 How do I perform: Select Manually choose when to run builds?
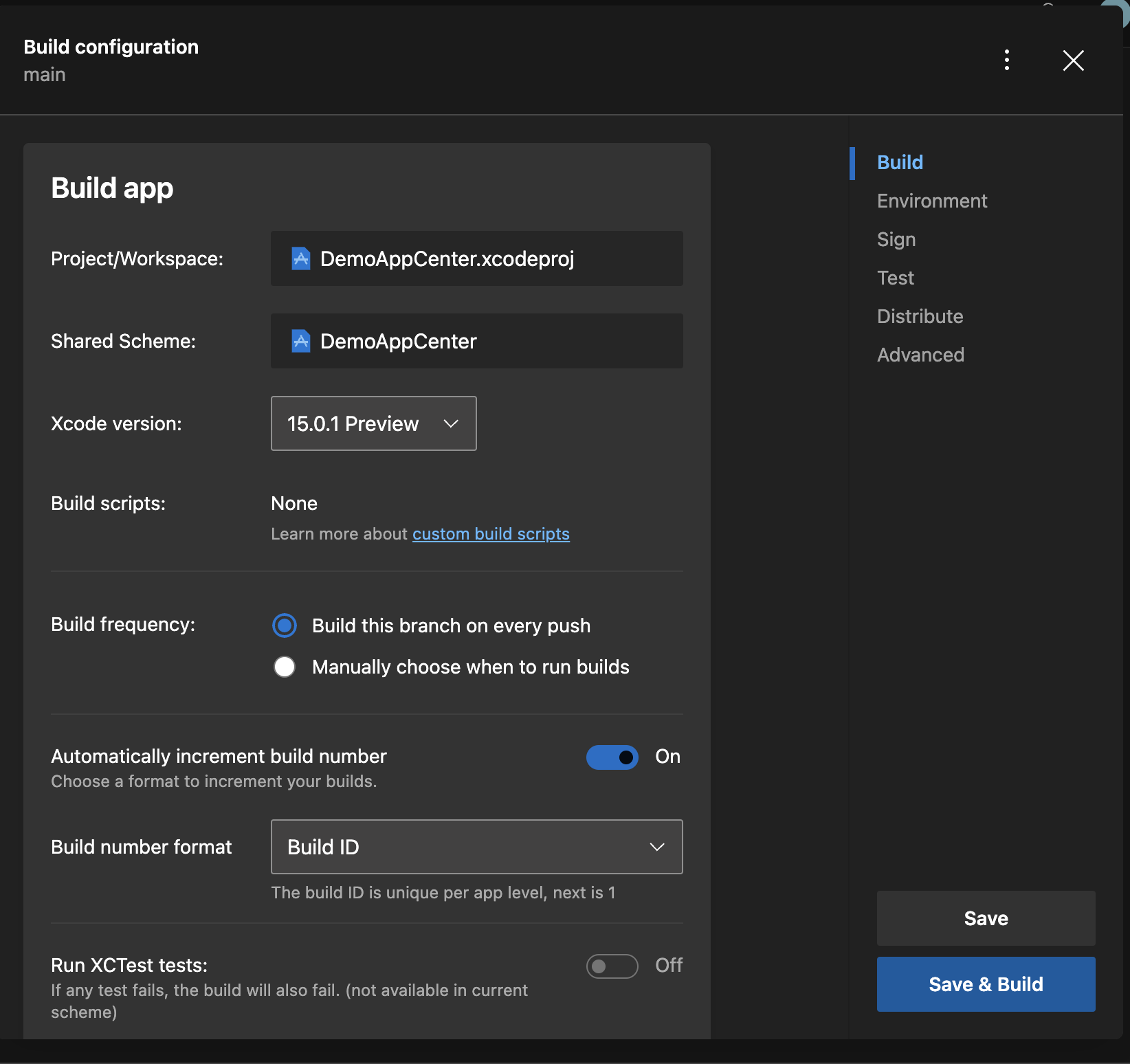(x=285, y=667)
